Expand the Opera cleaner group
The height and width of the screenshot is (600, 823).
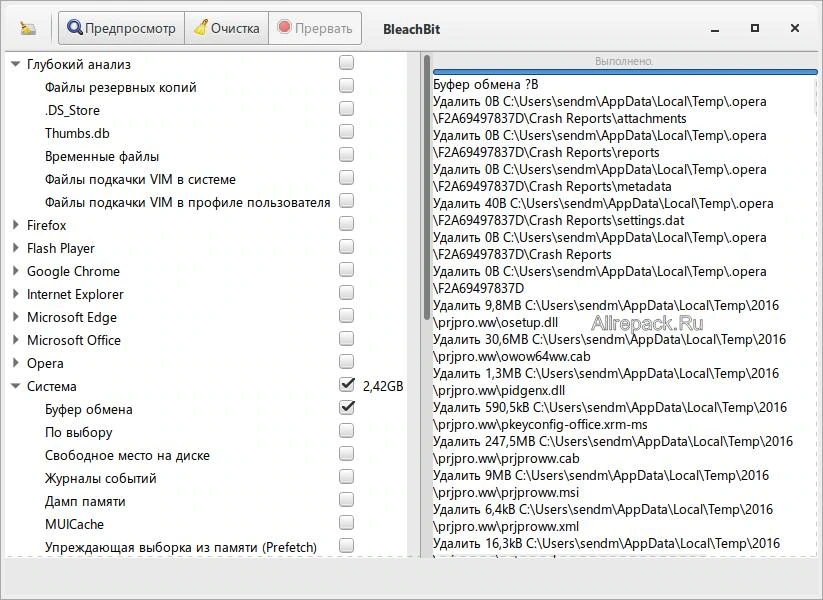coord(16,363)
